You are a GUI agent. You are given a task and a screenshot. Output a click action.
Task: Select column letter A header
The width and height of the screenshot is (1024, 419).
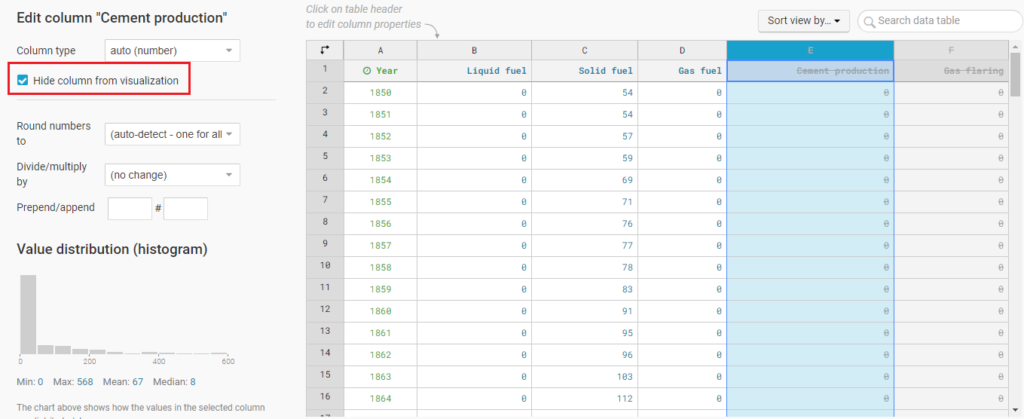point(380,49)
